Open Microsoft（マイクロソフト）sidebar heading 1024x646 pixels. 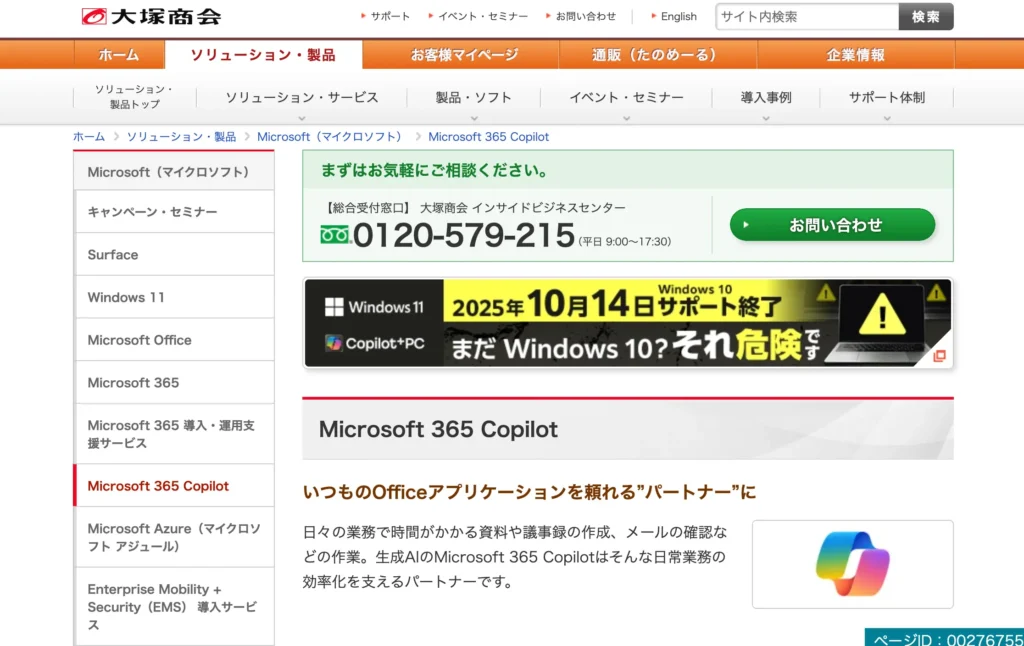(x=174, y=172)
